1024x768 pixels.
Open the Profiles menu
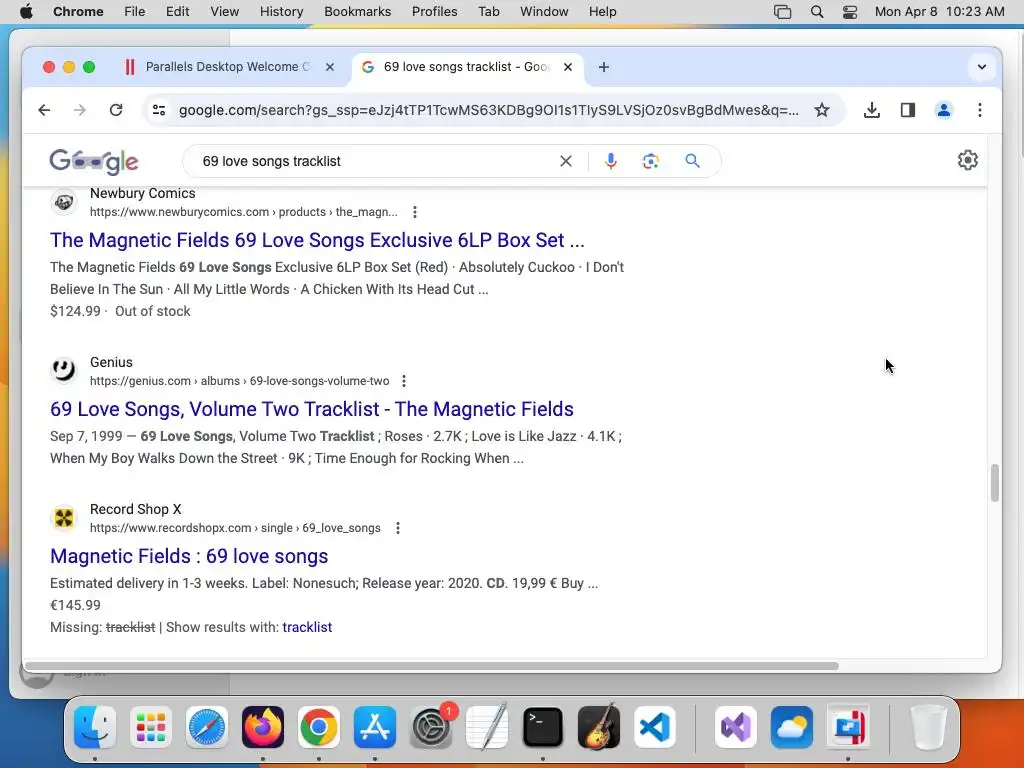[x=434, y=12]
